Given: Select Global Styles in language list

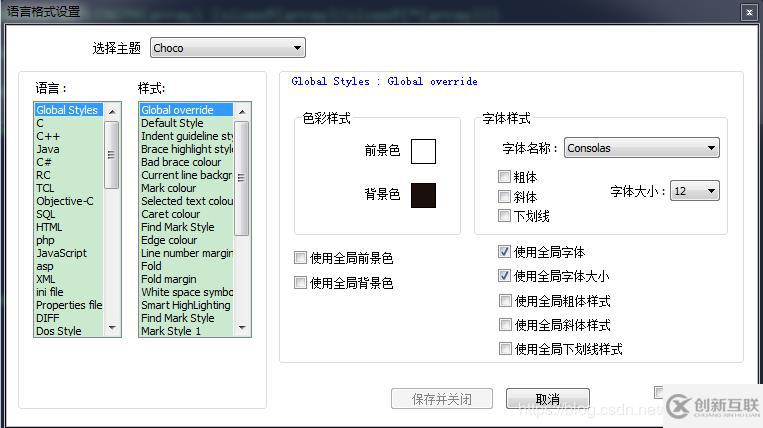Looking at the screenshot, I should pyautogui.click(x=69, y=110).
